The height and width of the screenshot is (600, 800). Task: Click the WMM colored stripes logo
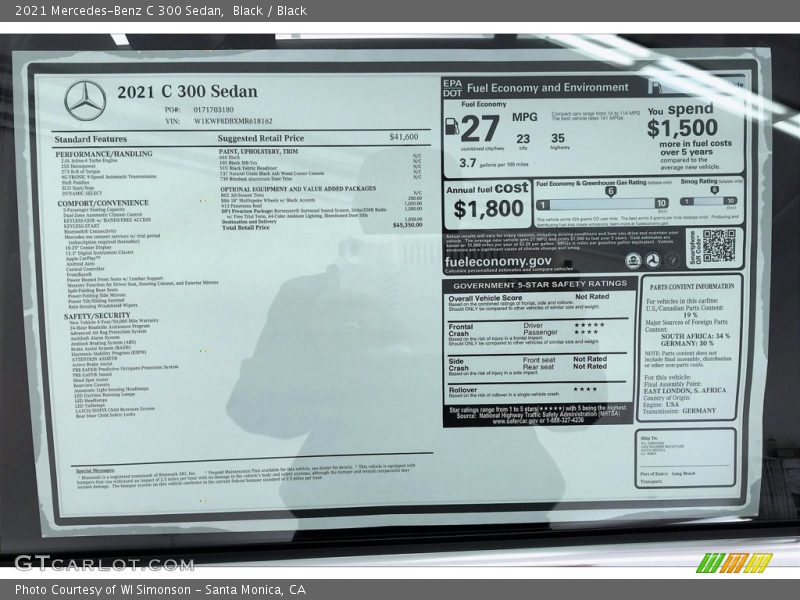click(734, 563)
